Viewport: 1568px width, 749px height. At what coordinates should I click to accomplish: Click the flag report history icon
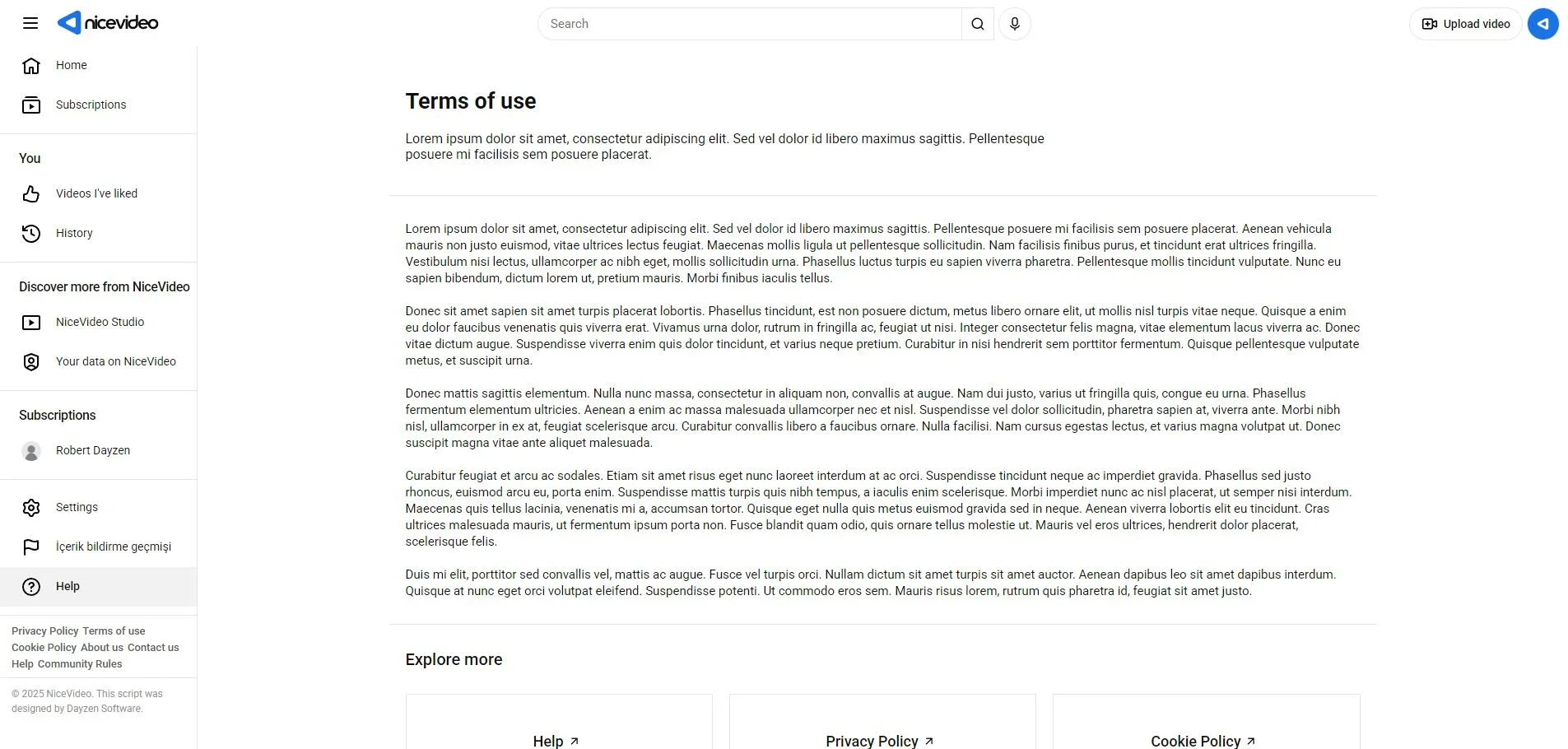pyautogui.click(x=31, y=547)
